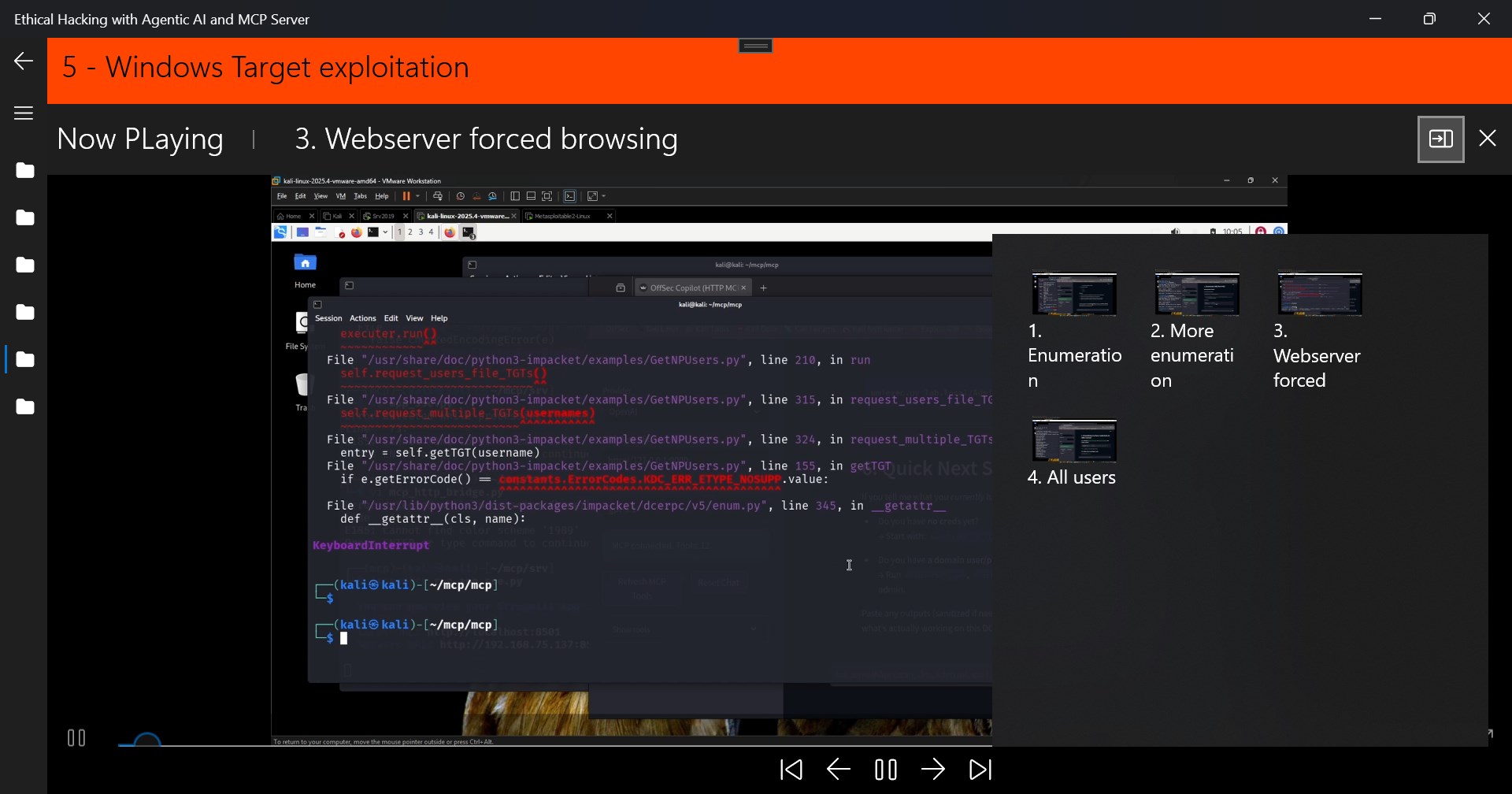Select the '2. More enumeration' video thumbnail
The image size is (1512, 794).
1198,294
